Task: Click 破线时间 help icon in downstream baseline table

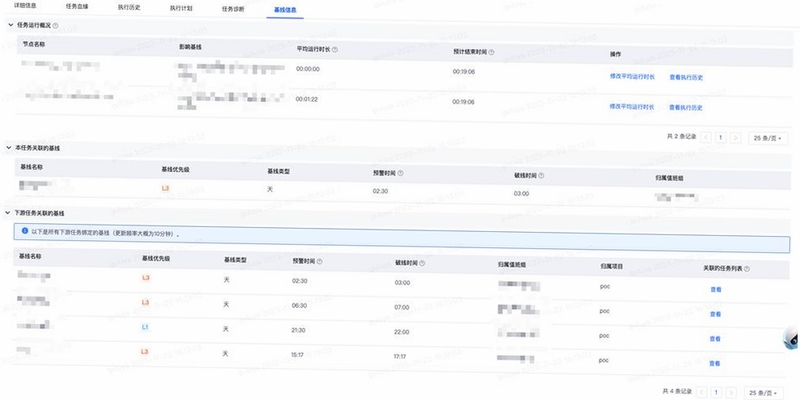Action: coord(422,263)
